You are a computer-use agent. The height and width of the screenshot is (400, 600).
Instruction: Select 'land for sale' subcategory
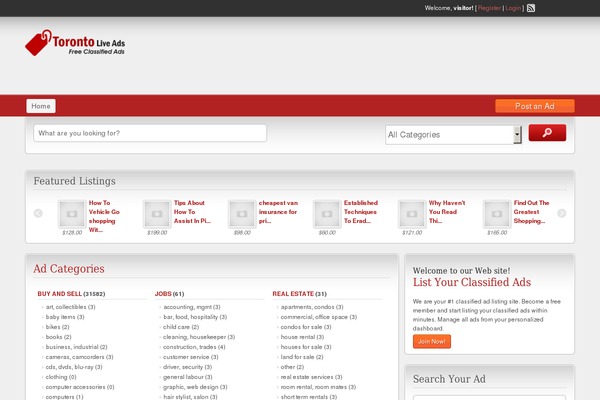[x=297, y=357]
